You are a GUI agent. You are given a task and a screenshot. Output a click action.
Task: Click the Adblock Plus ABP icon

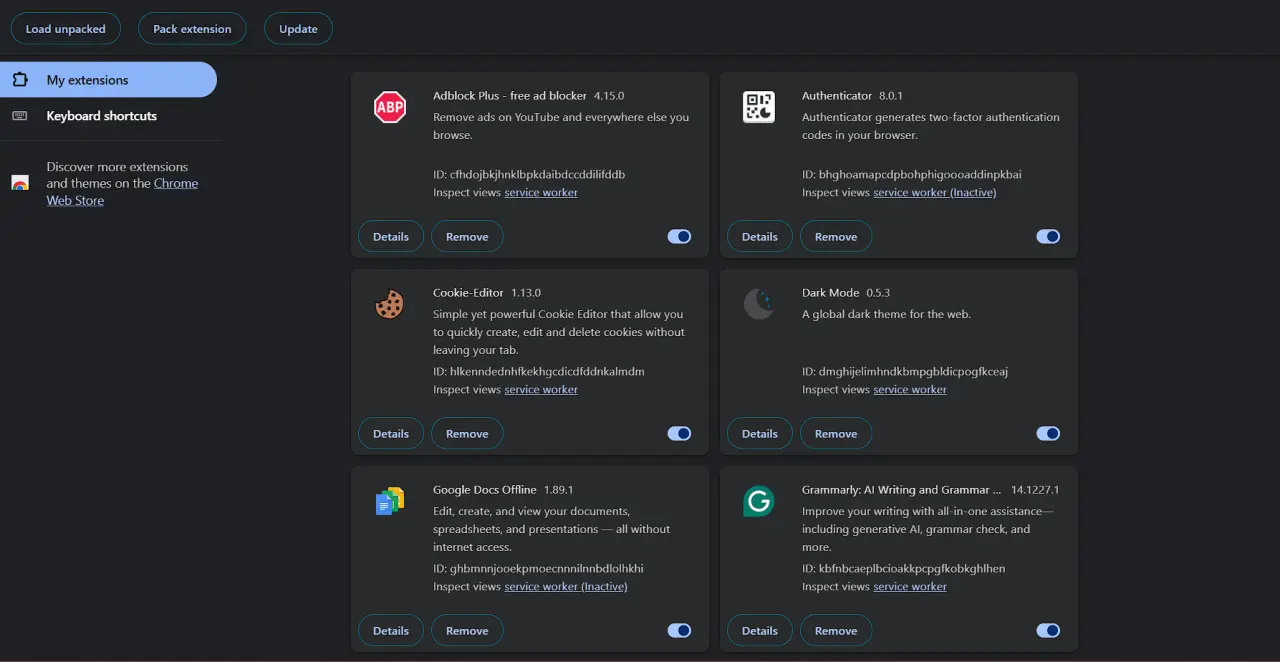(389, 107)
